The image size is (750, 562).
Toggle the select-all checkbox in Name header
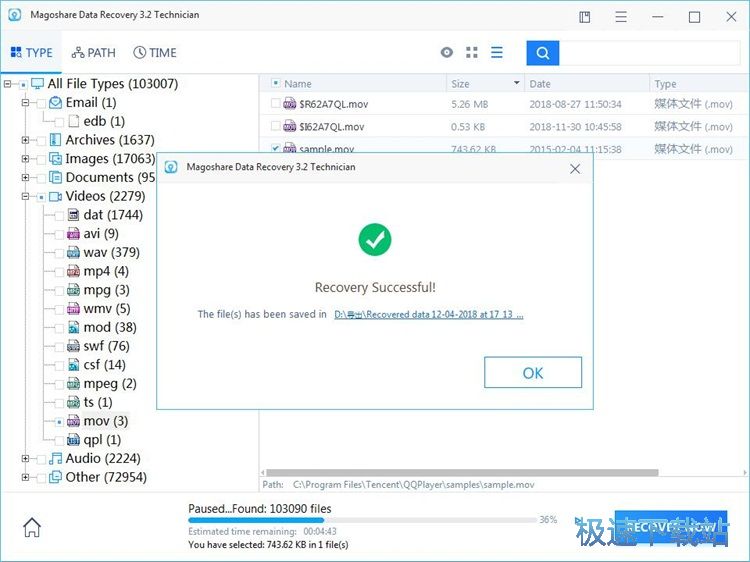pos(275,83)
